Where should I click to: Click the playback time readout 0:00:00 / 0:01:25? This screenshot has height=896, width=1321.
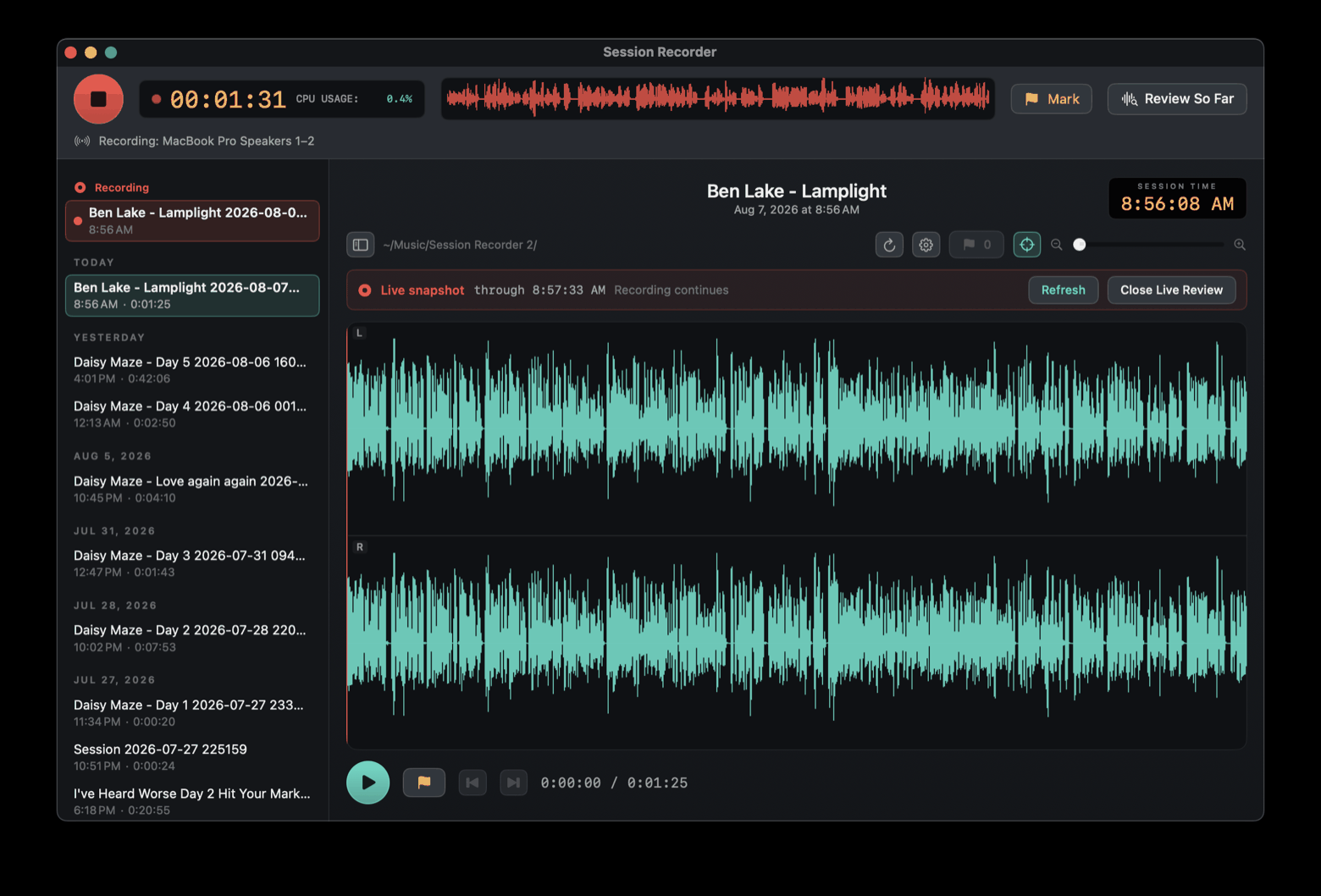click(614, 783)
